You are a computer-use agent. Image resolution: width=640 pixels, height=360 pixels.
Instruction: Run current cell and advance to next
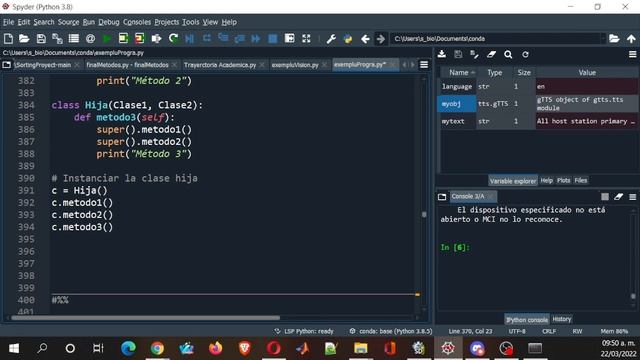140,38
